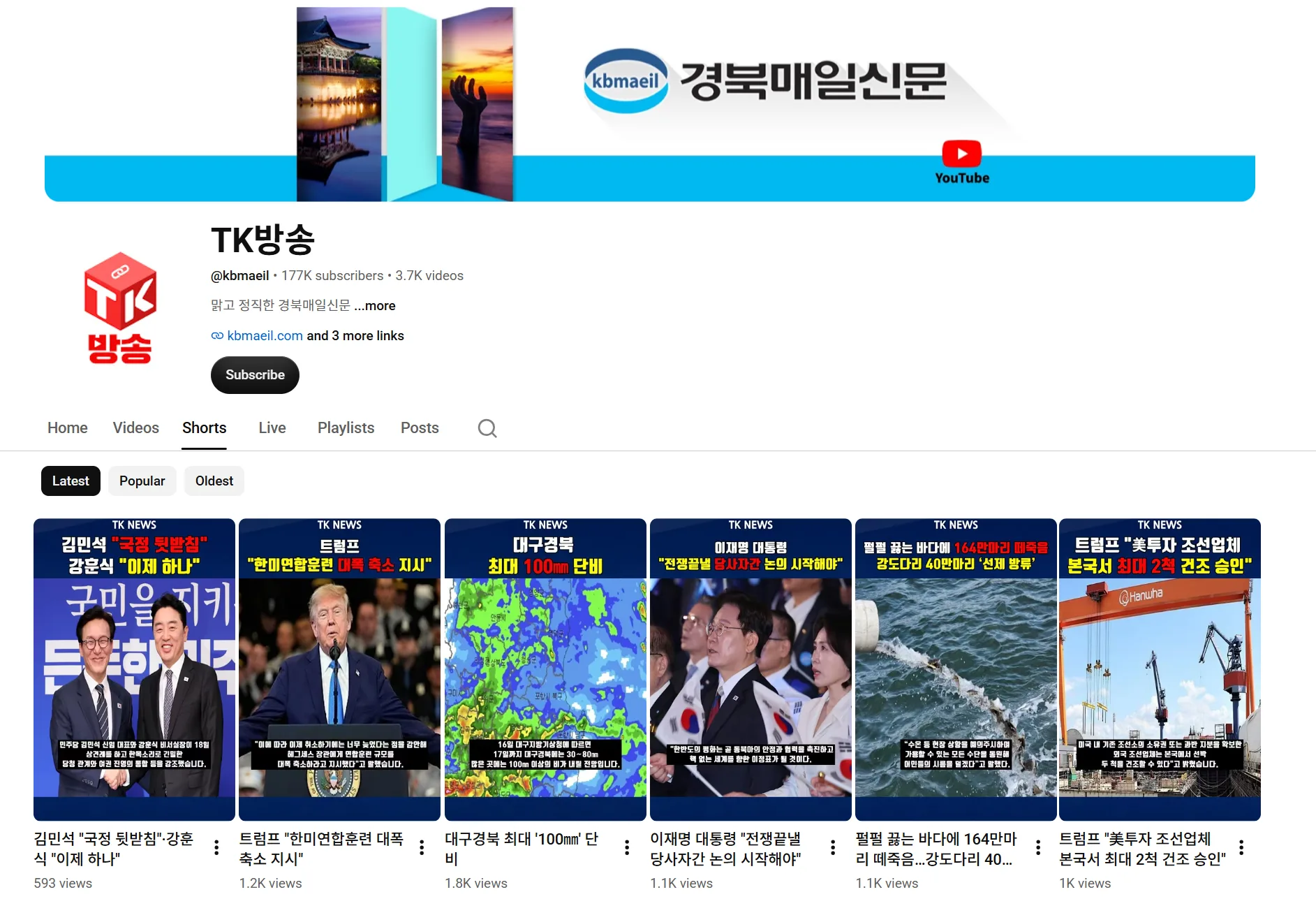Switch to the Home tab
This screenshot has width=1316, height=899.
pos(68,427)
